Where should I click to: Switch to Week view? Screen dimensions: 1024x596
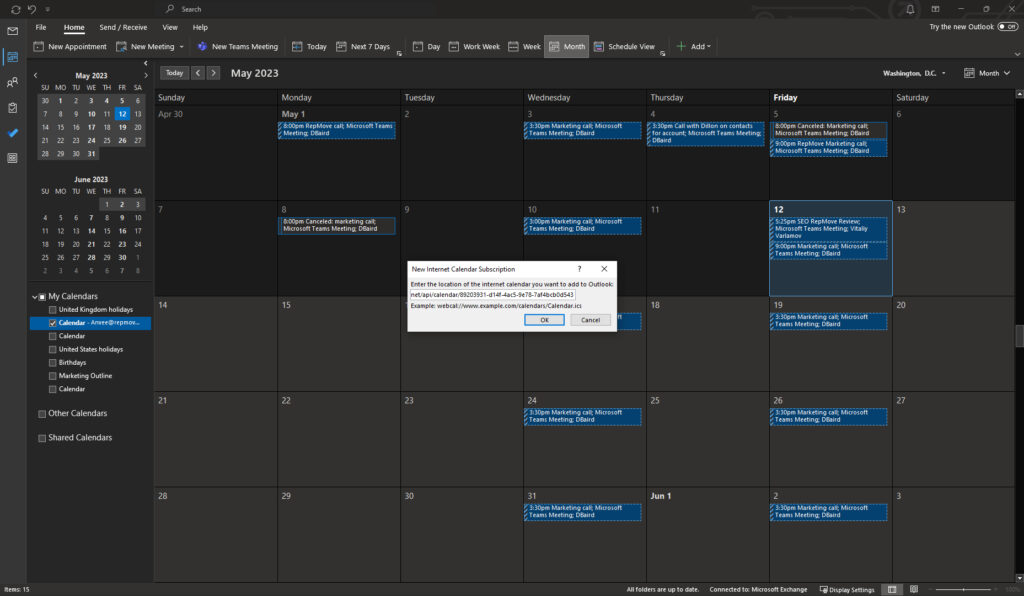[x=524, y=46]
